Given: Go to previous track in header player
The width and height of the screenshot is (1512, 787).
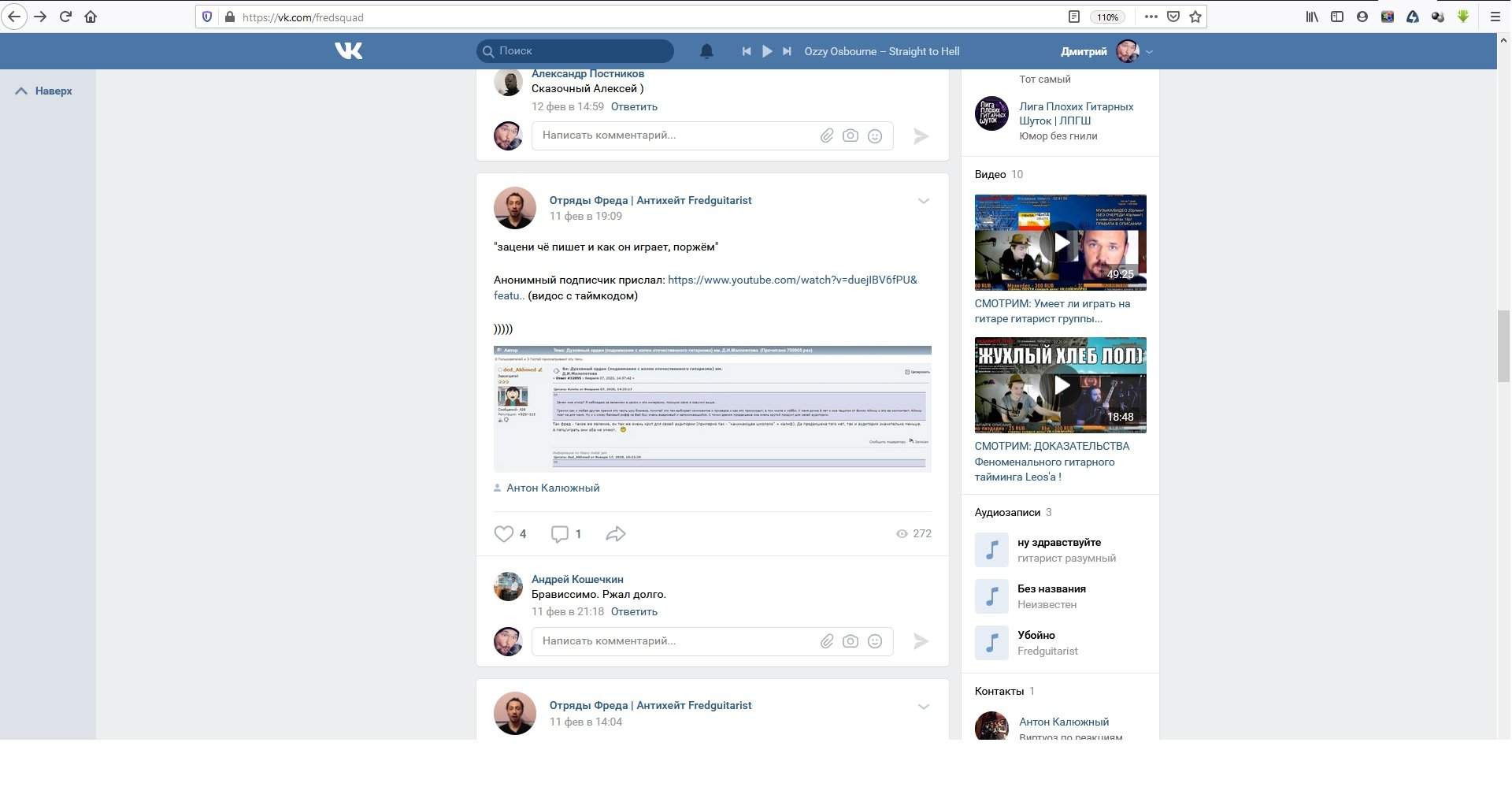Looking at the screenshot, I should click(747, 51).
